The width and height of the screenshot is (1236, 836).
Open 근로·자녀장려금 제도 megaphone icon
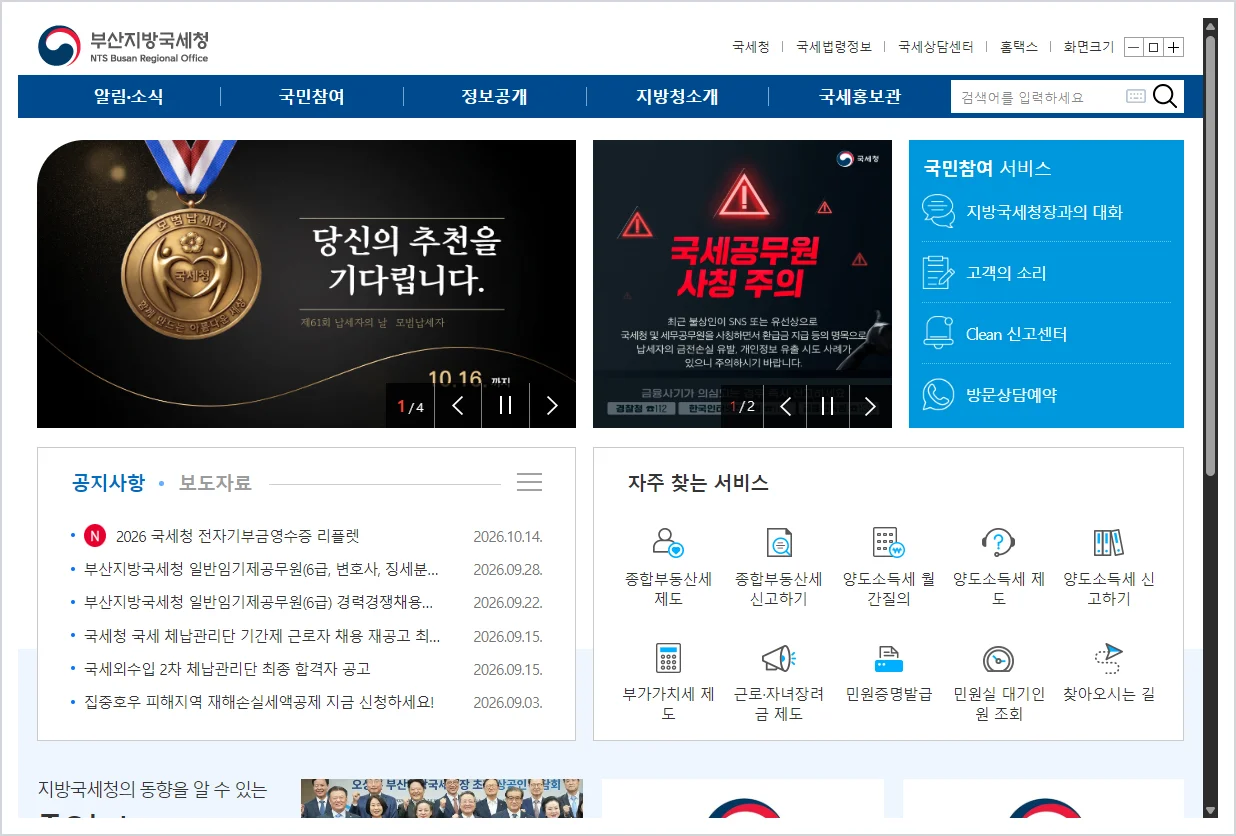coord(779,658)
